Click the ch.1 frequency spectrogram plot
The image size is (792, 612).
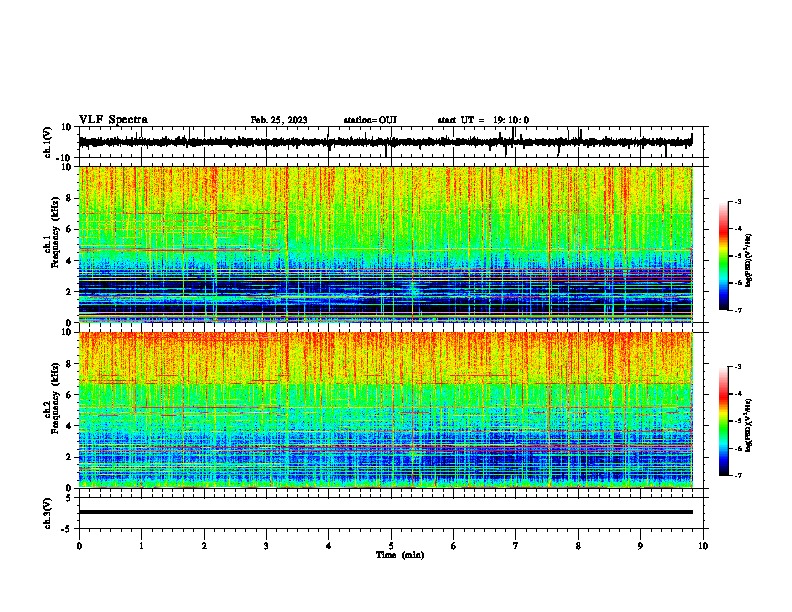tap(385, 244)
